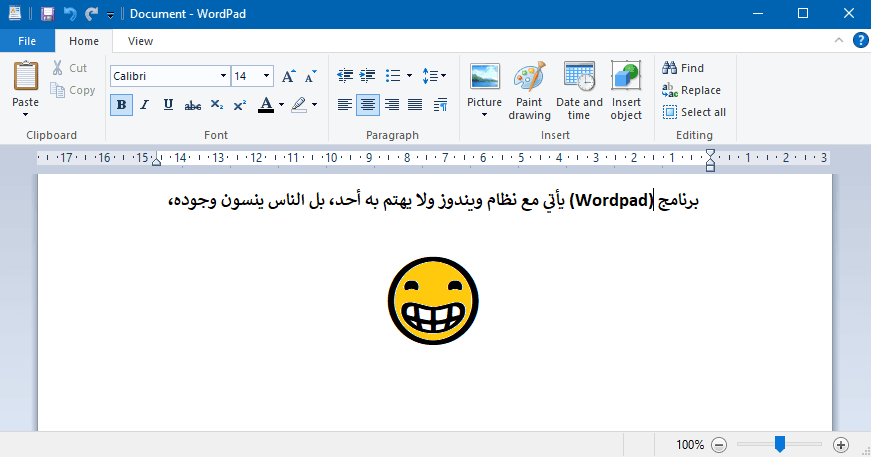Screen dimensions: 871x457
Task: Switch to the Home ribbon tab
Action: pyautogui.click(x=84, y=41)
